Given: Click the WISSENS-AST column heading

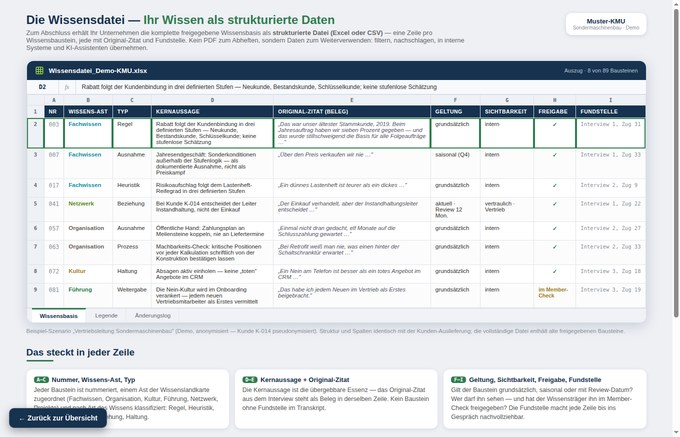Looking at the screenshot, I should (88, 111).
